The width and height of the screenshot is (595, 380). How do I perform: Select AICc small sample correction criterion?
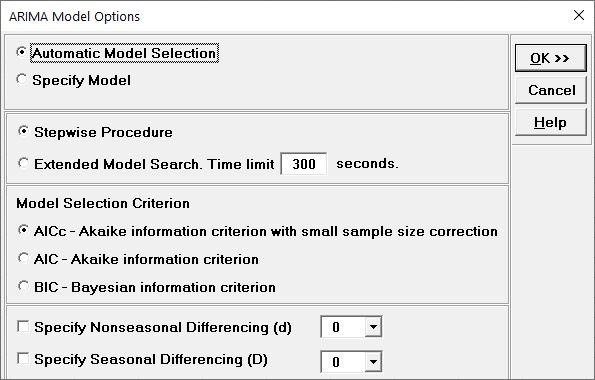[x=24, y=231]
